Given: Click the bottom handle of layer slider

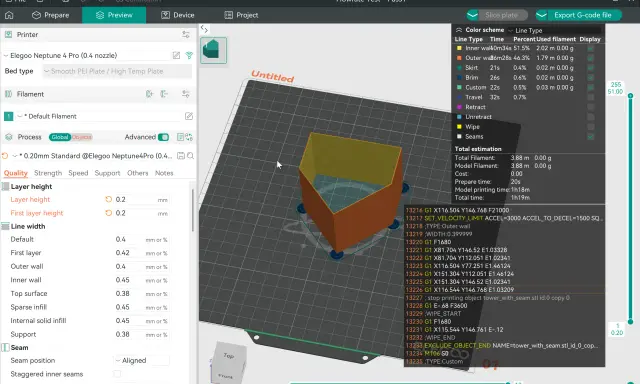Looking at the screenshot, I should (x=630, y=322).
